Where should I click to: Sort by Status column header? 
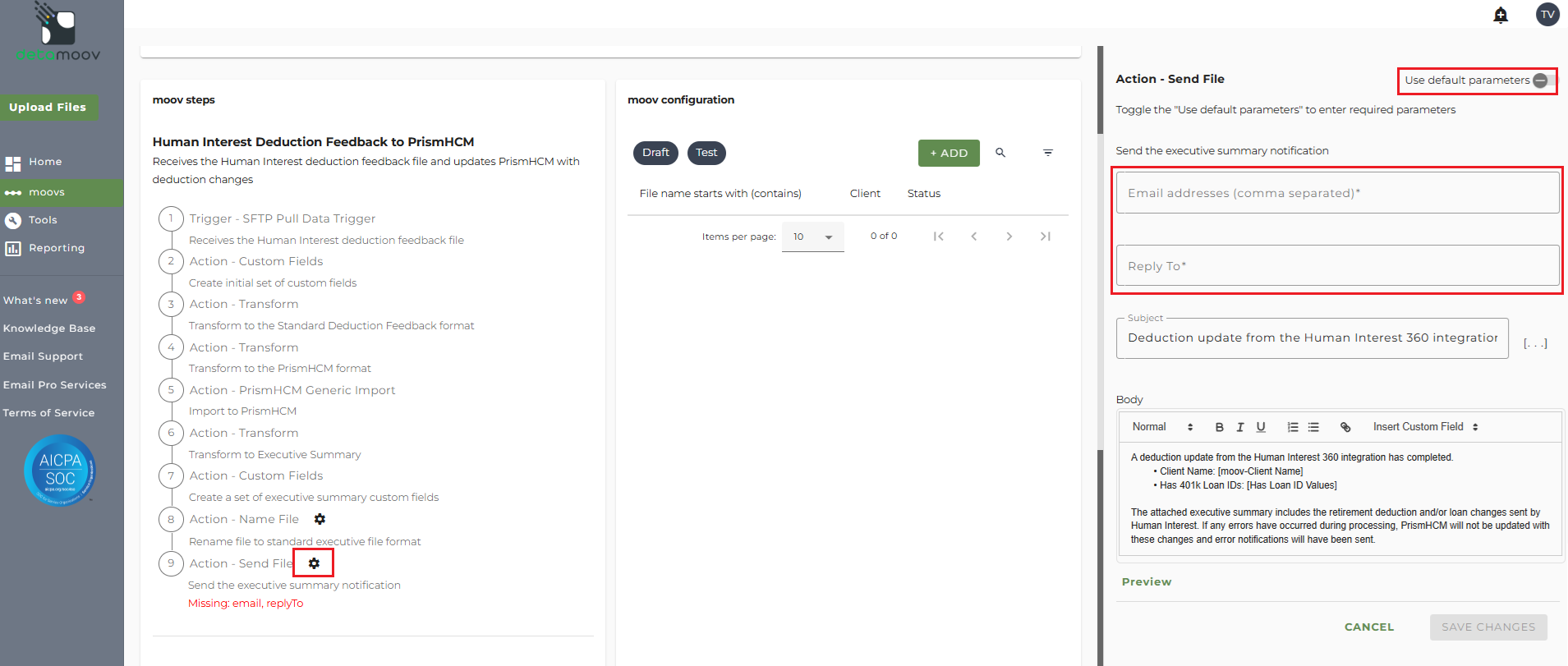(x=924, y=194)
